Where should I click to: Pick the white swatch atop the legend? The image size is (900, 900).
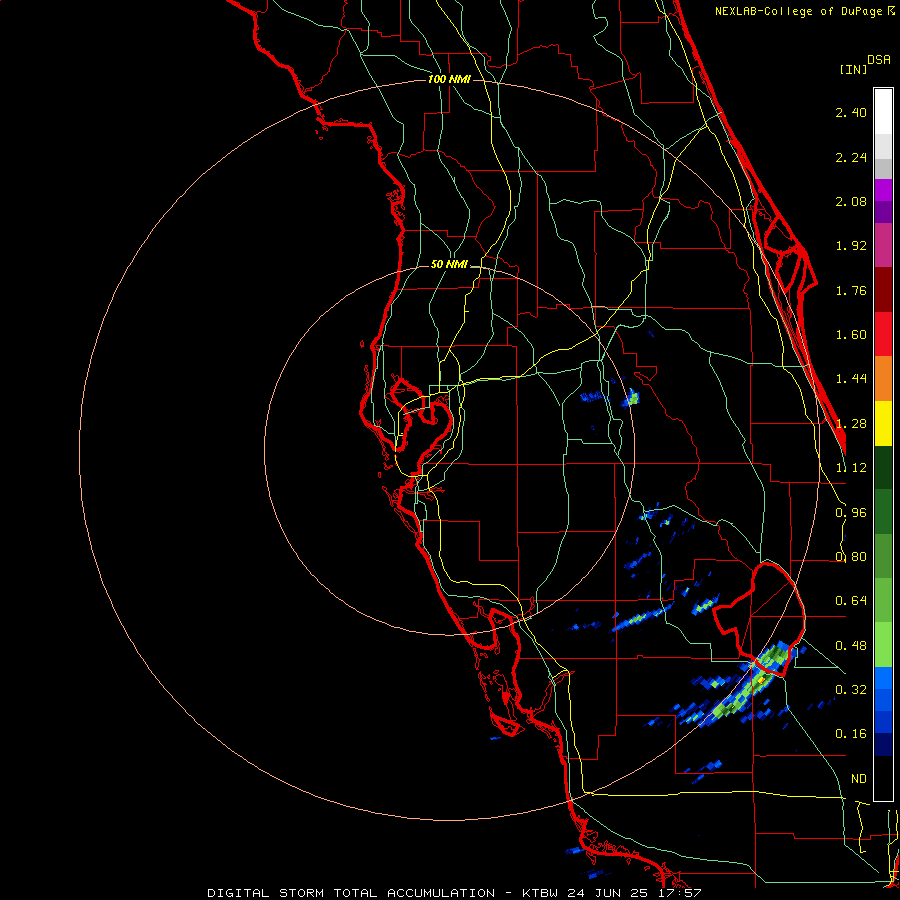coord(883,111)
